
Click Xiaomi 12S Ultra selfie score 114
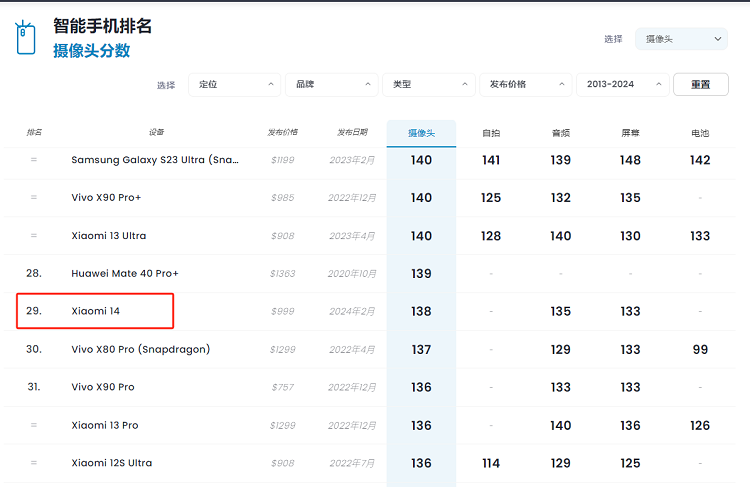point(491,464)
